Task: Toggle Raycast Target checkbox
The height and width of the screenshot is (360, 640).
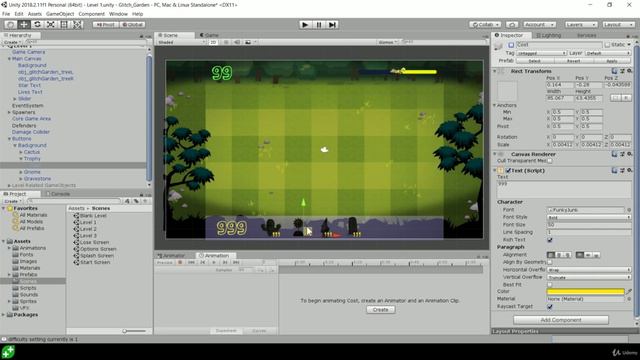Action: pyautogui.click(x=550, y=307)
